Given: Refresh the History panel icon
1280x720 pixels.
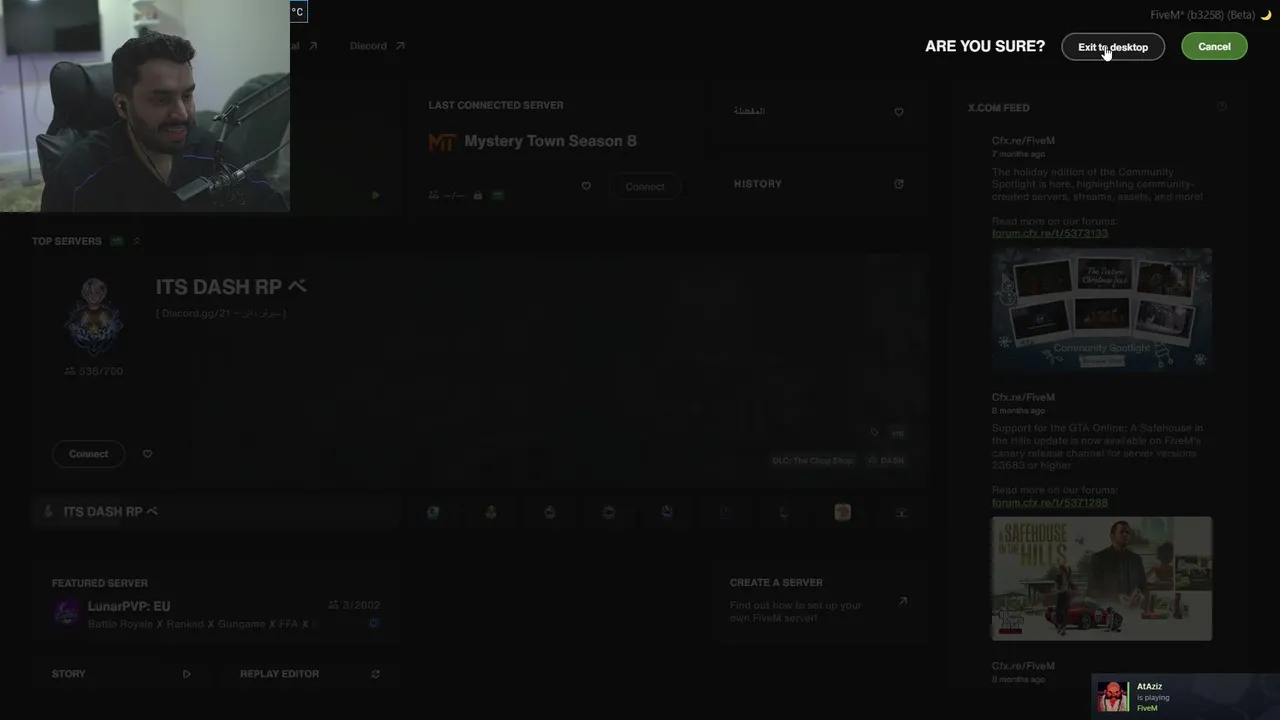Looking at the screenshot, I should pyautogui.click(x=899, y=184).
